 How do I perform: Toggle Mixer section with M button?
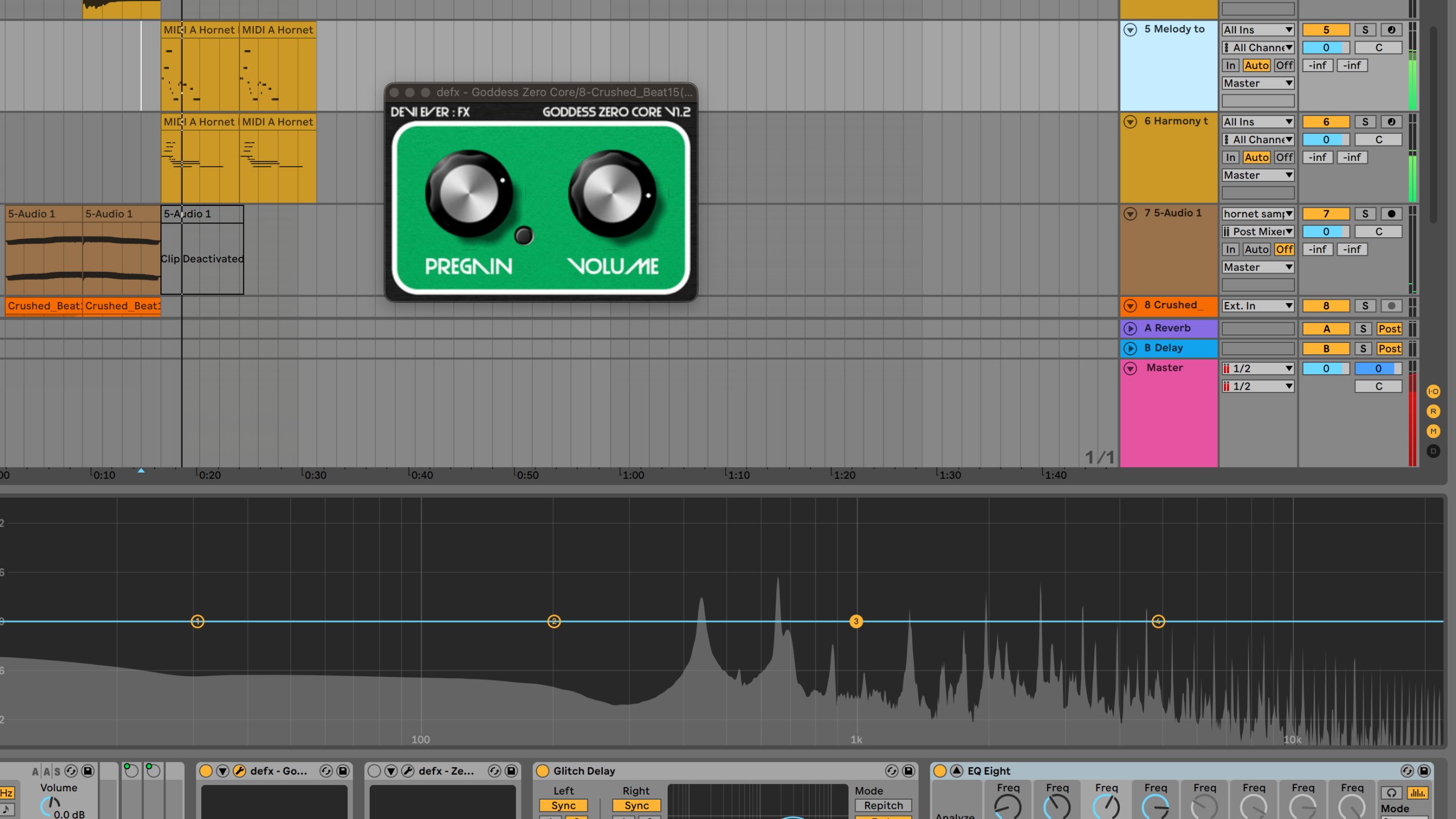click(1433, 431)
